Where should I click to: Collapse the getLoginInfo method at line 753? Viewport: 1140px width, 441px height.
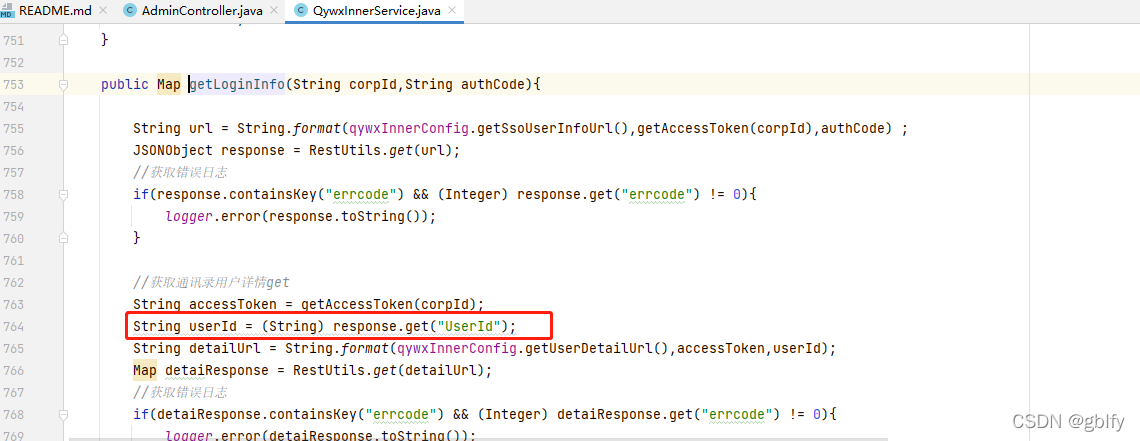[x=63, y=85]
